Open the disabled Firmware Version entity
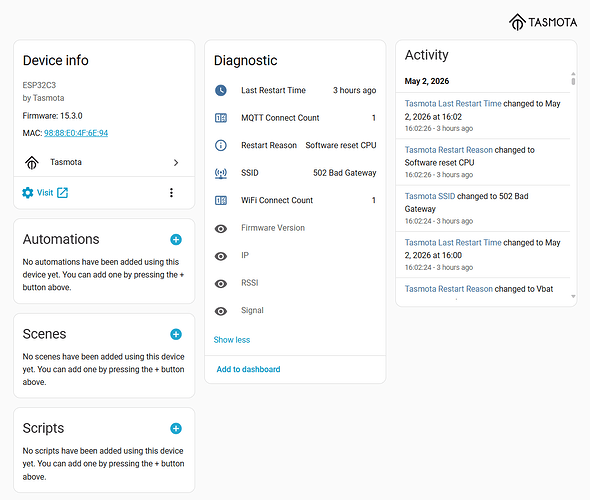 point(295,228)
